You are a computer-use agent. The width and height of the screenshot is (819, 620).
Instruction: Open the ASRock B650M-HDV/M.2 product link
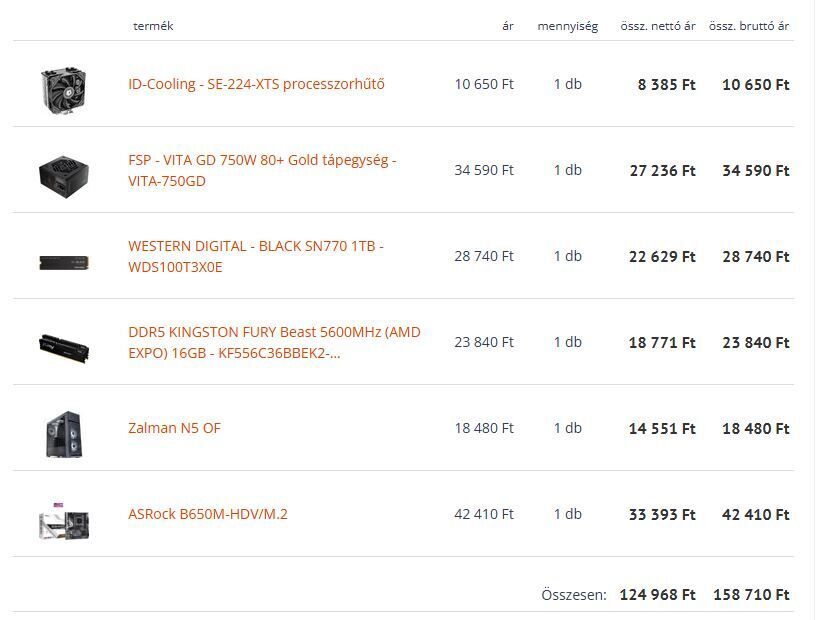pyautogui.click(x=207, y=514)
